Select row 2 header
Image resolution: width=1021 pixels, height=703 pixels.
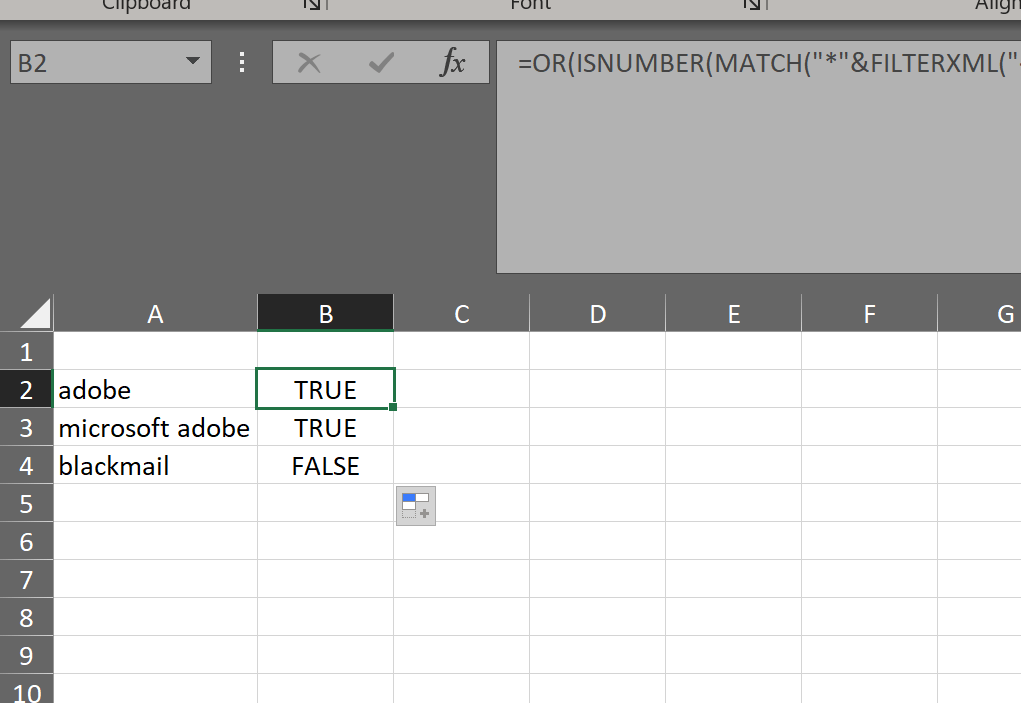click(26, 389)
